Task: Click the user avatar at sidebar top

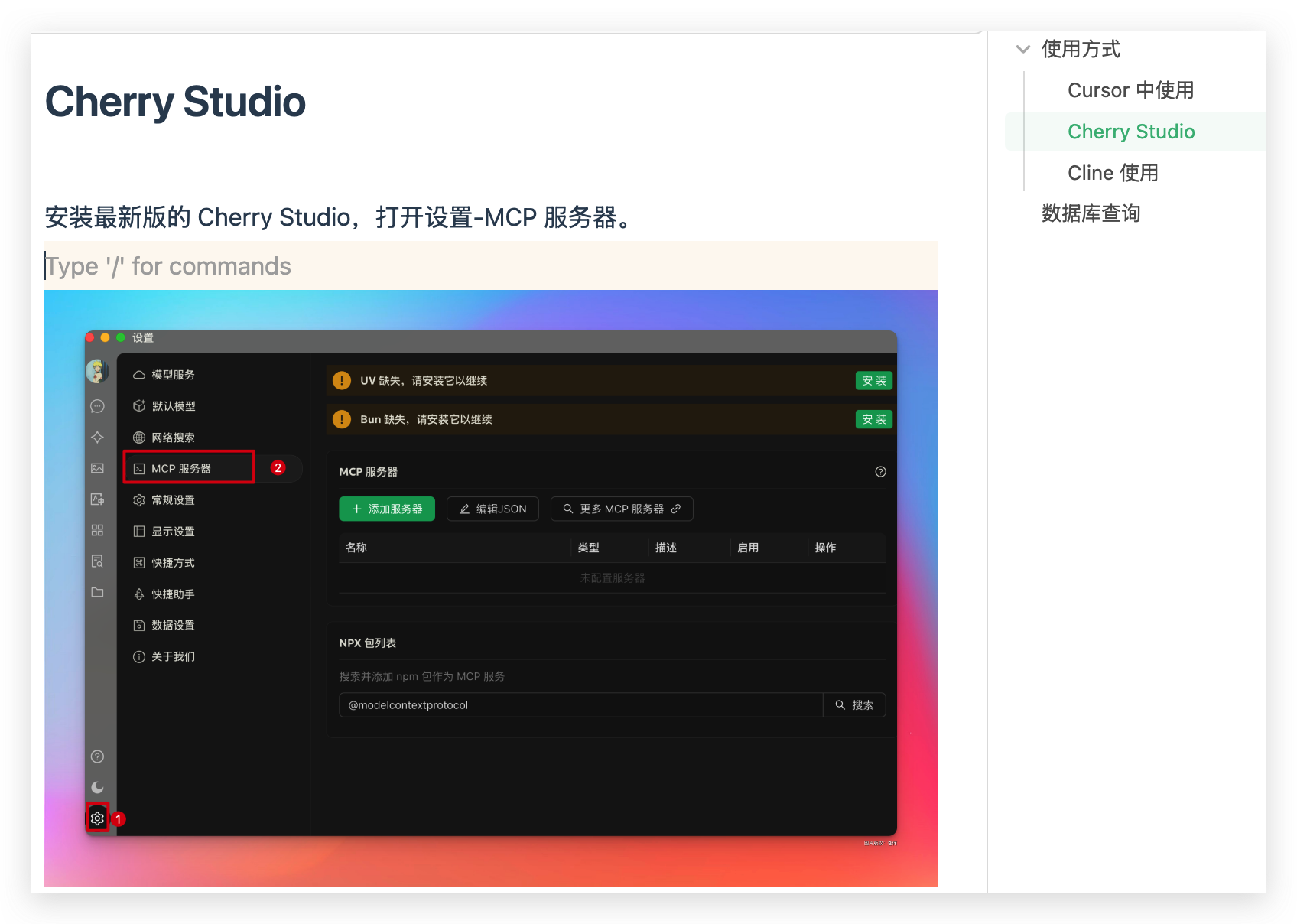Action: tap(97, 371)
